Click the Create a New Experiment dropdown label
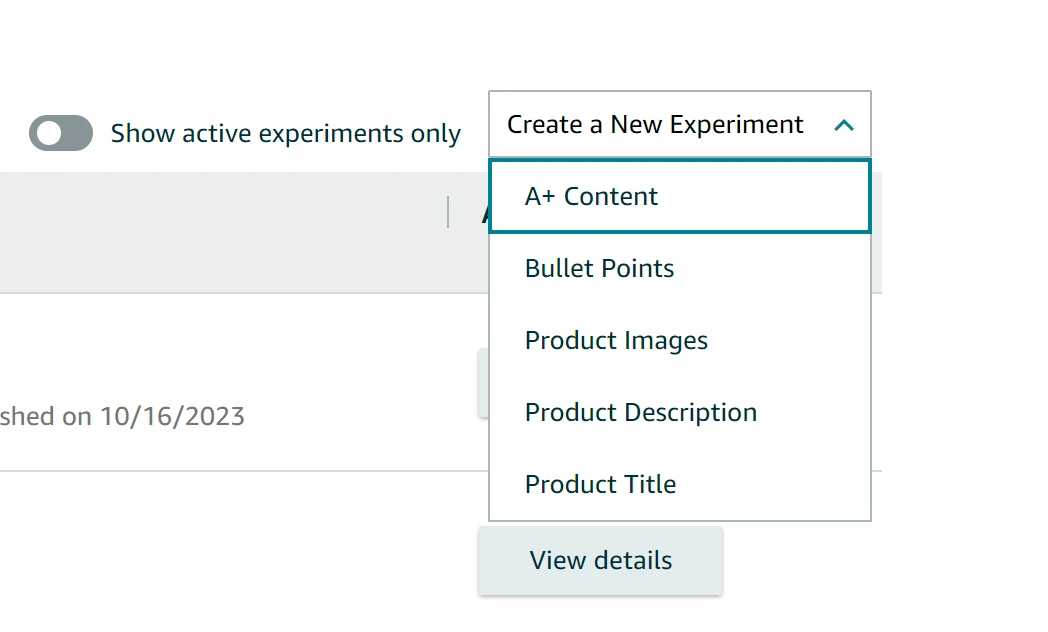The image size is (1048, 632). (655, 125)
